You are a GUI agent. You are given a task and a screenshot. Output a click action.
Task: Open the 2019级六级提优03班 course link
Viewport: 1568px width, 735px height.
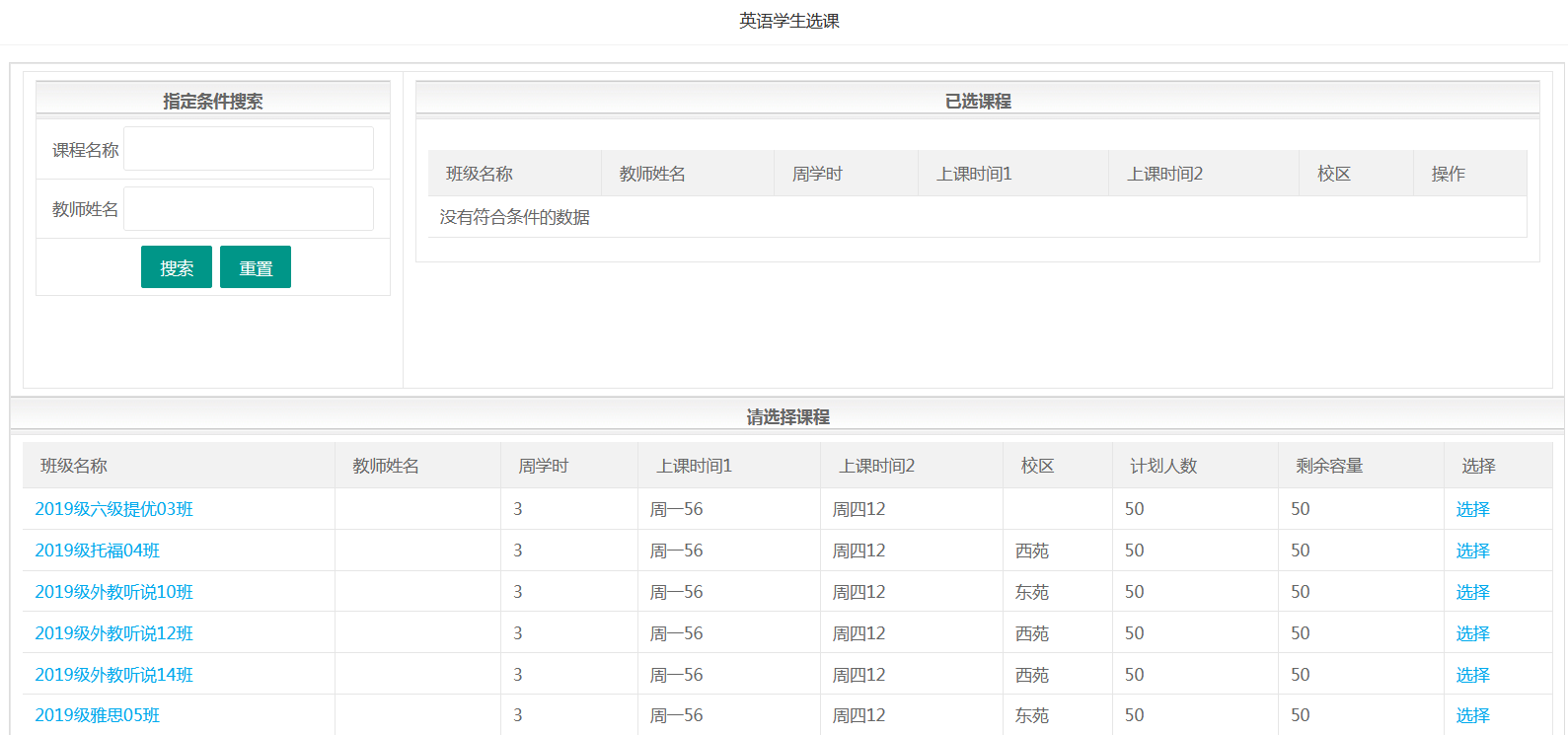pyautogui.click(x=113, y=509)
